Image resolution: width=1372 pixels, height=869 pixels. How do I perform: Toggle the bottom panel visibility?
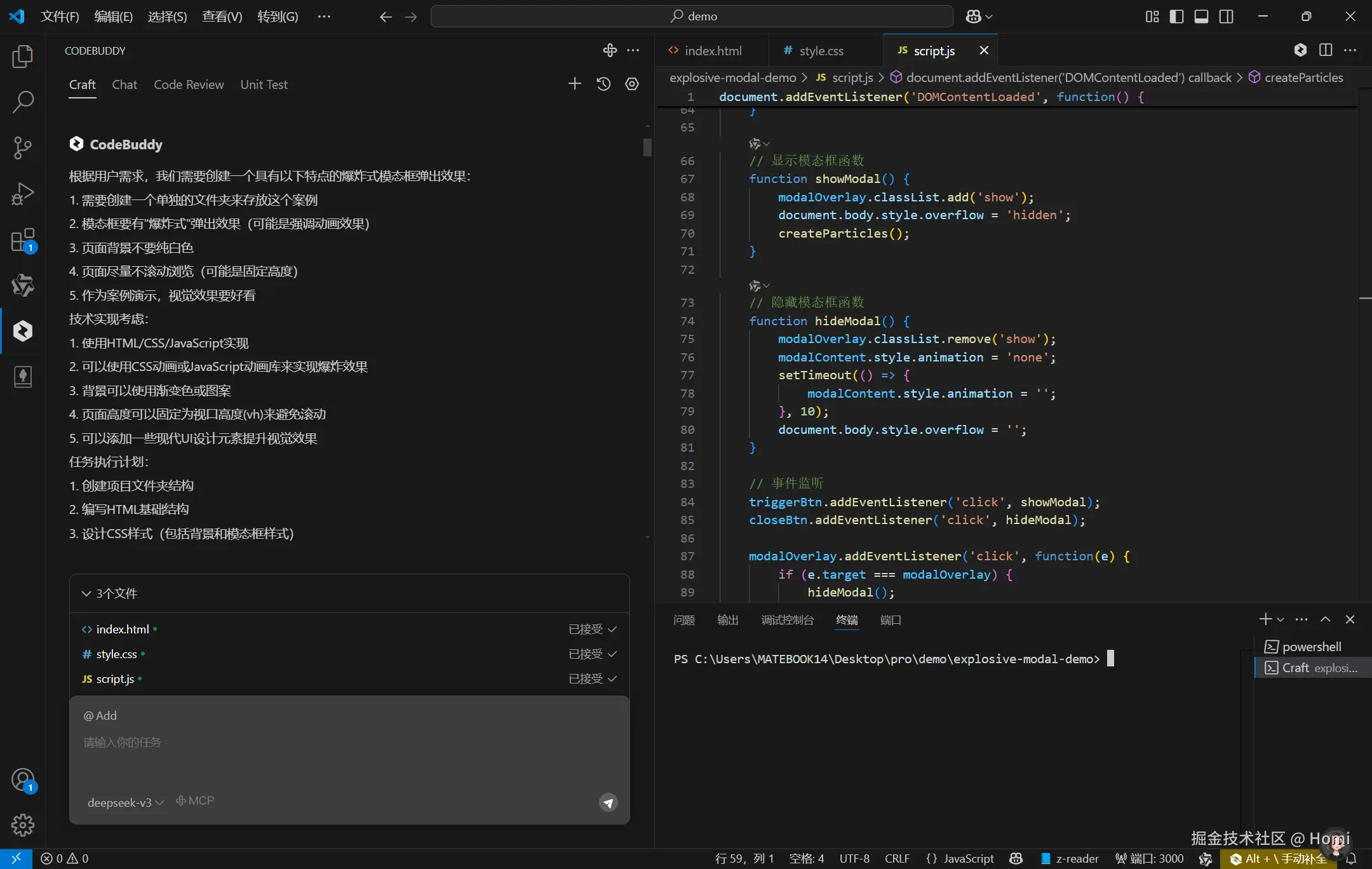click(x=1201, y=17)
